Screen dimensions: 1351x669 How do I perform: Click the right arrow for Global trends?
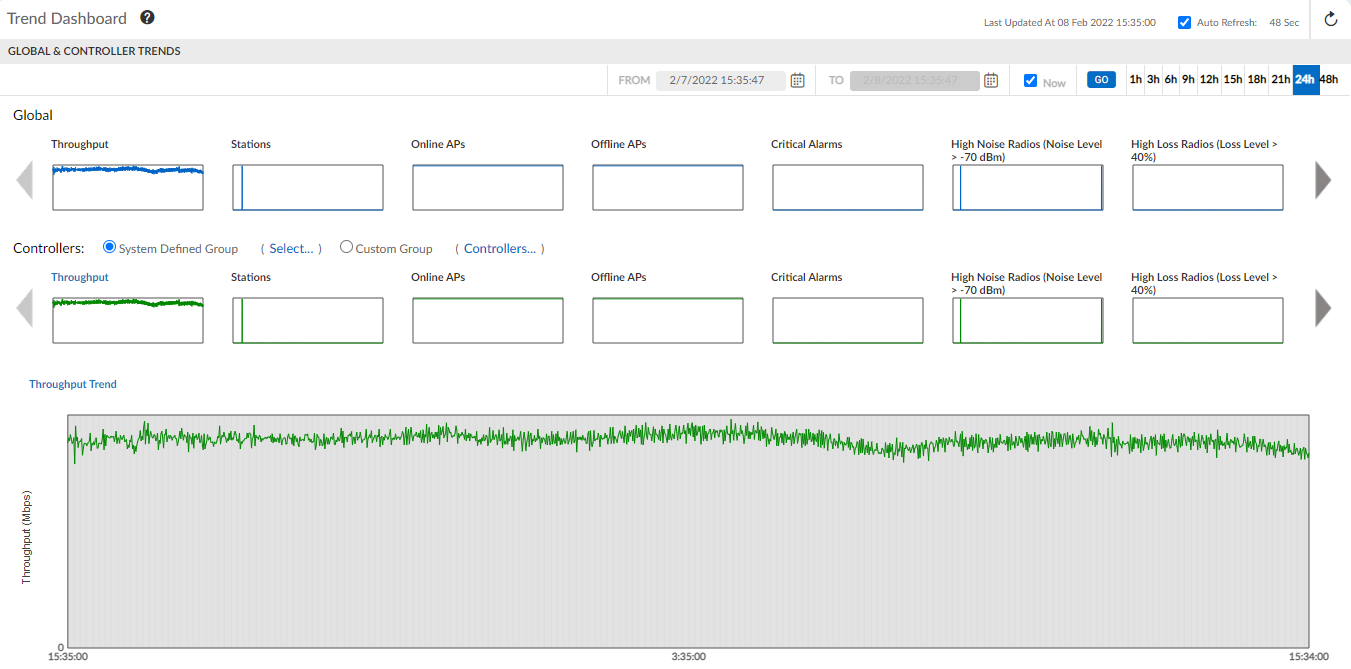[1323, 180]
